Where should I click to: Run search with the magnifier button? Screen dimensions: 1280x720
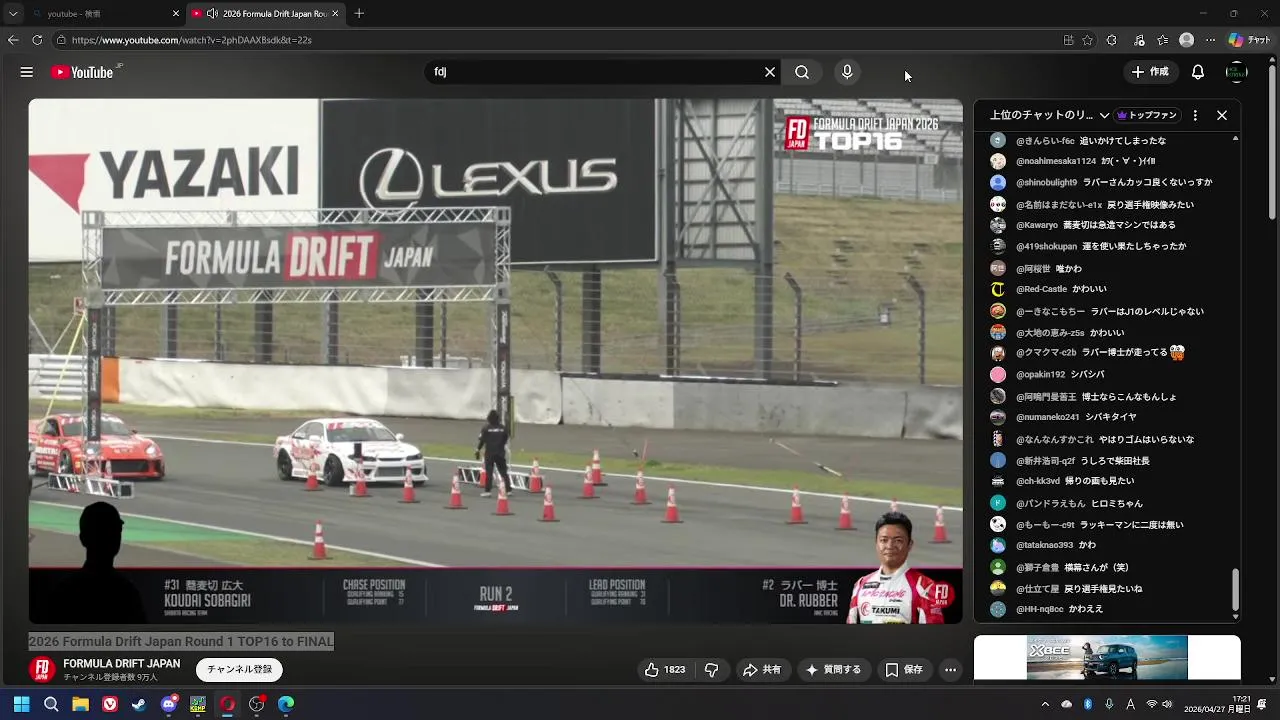802,72
